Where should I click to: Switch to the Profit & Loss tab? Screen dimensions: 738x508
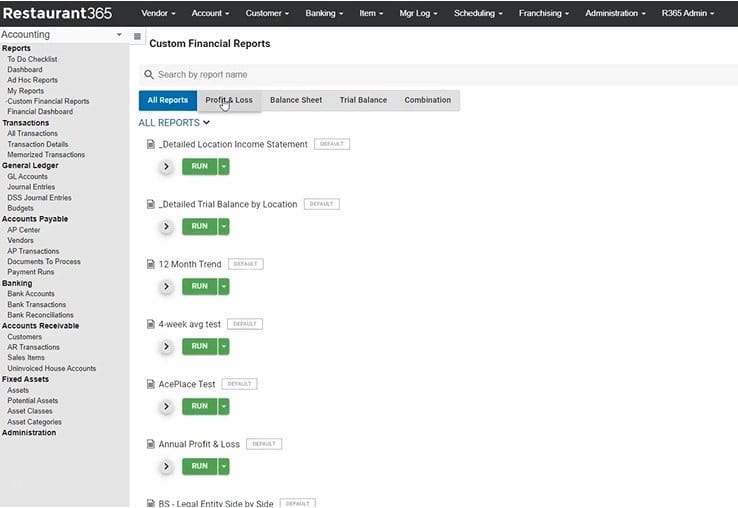coord(229,100)
